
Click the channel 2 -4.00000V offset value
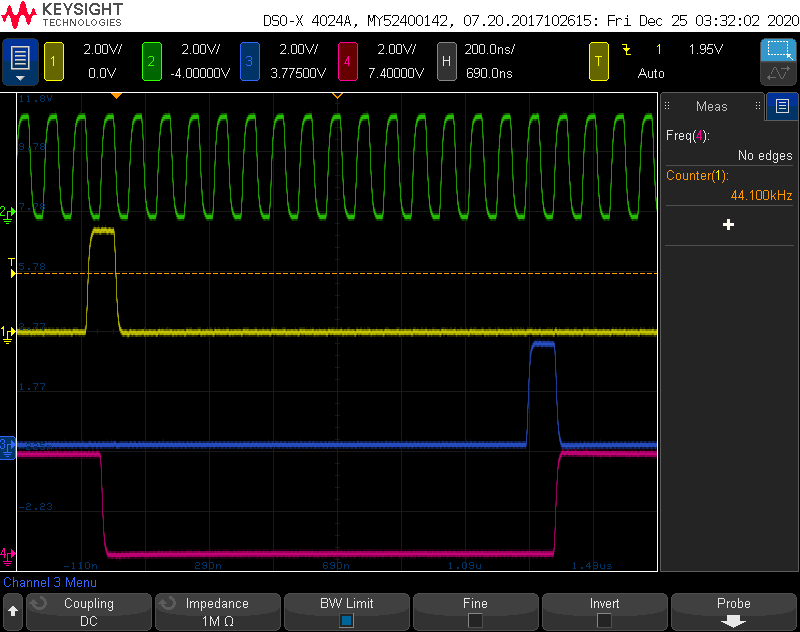click(x=200, y=73)
